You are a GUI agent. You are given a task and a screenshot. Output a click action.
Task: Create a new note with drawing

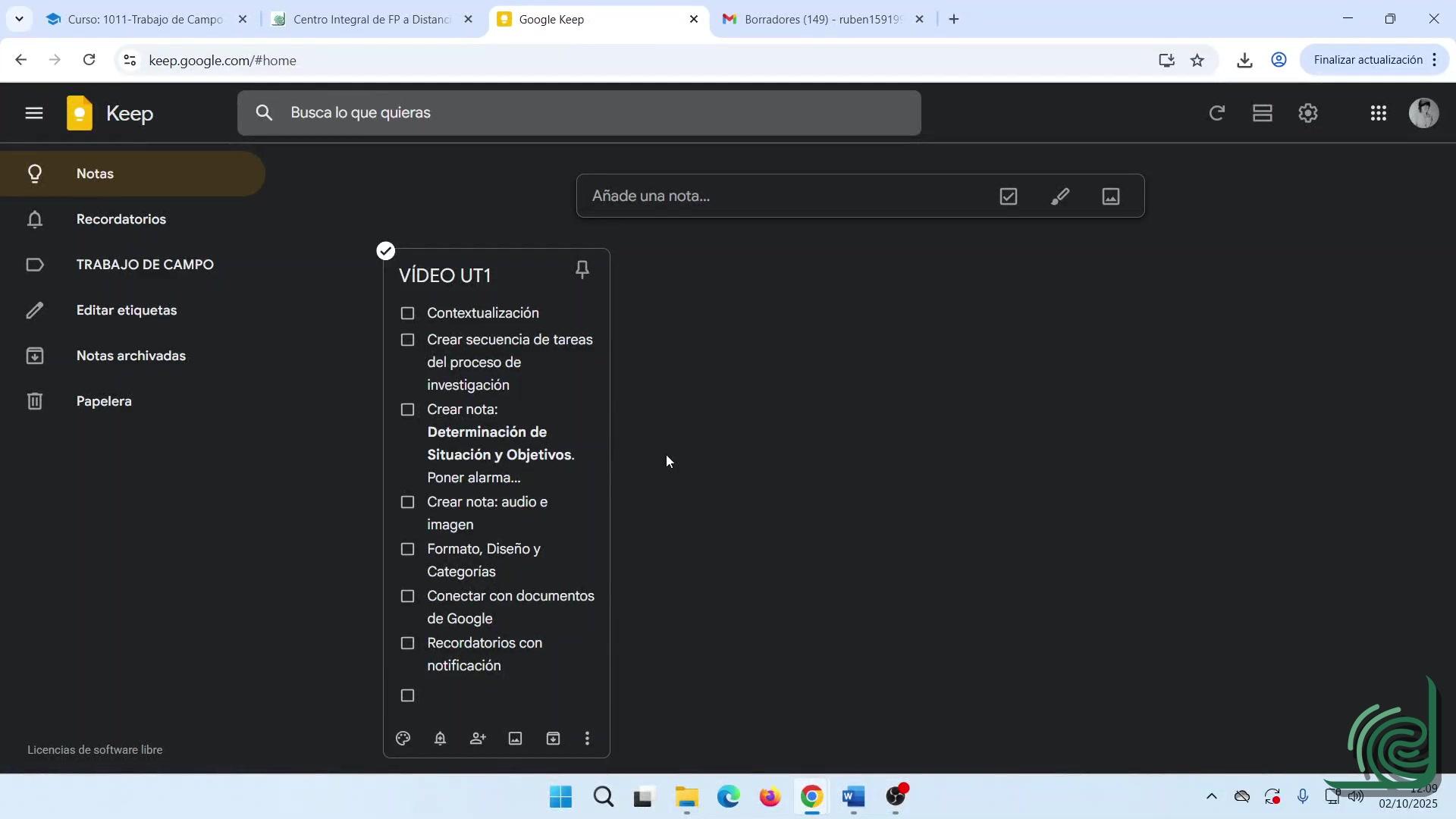(1059, 196)
